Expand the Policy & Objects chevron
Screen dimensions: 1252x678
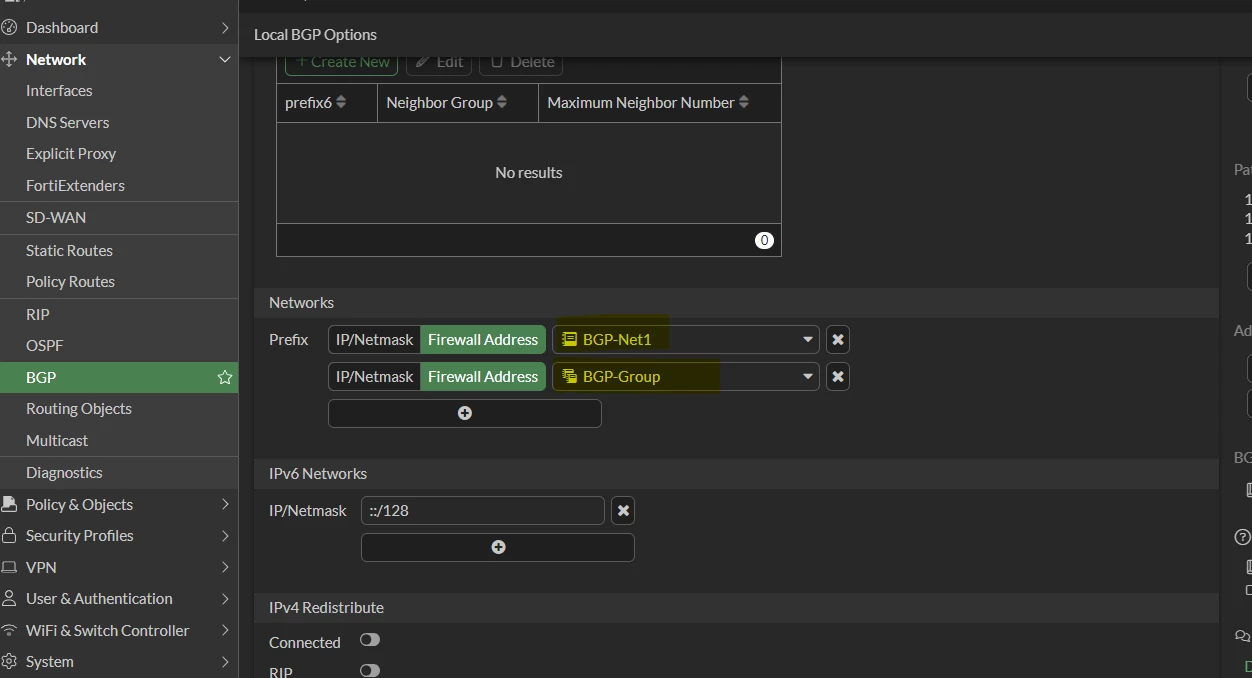(225, 504)
